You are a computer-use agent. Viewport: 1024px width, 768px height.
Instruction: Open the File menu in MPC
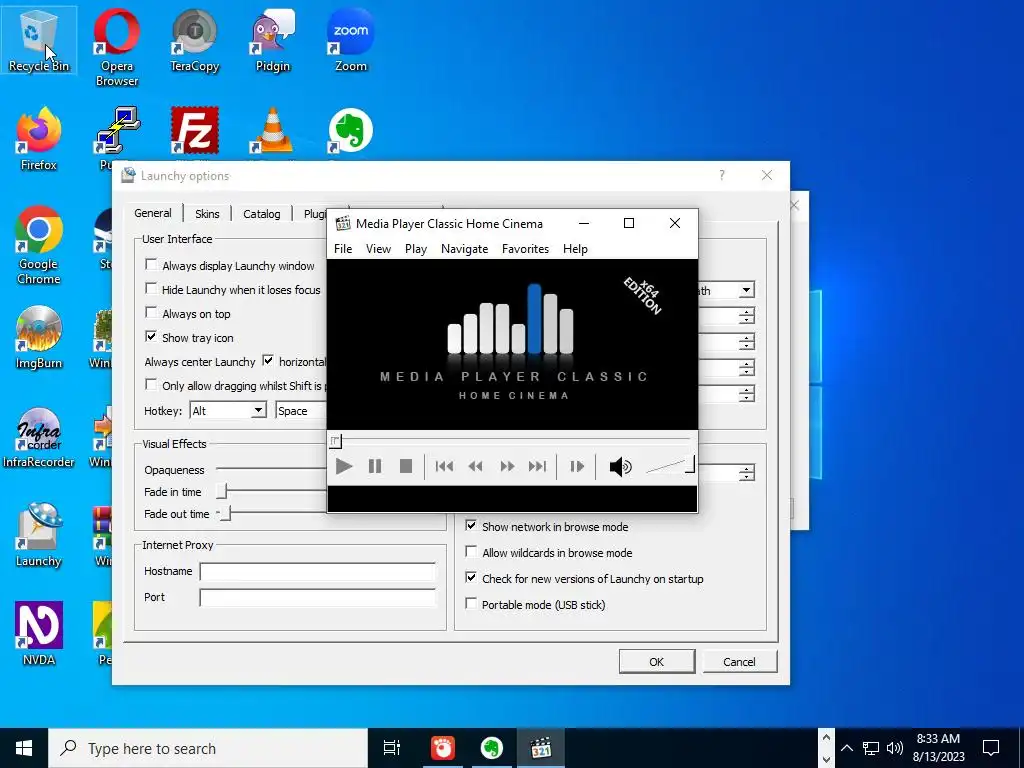(343, 249)
